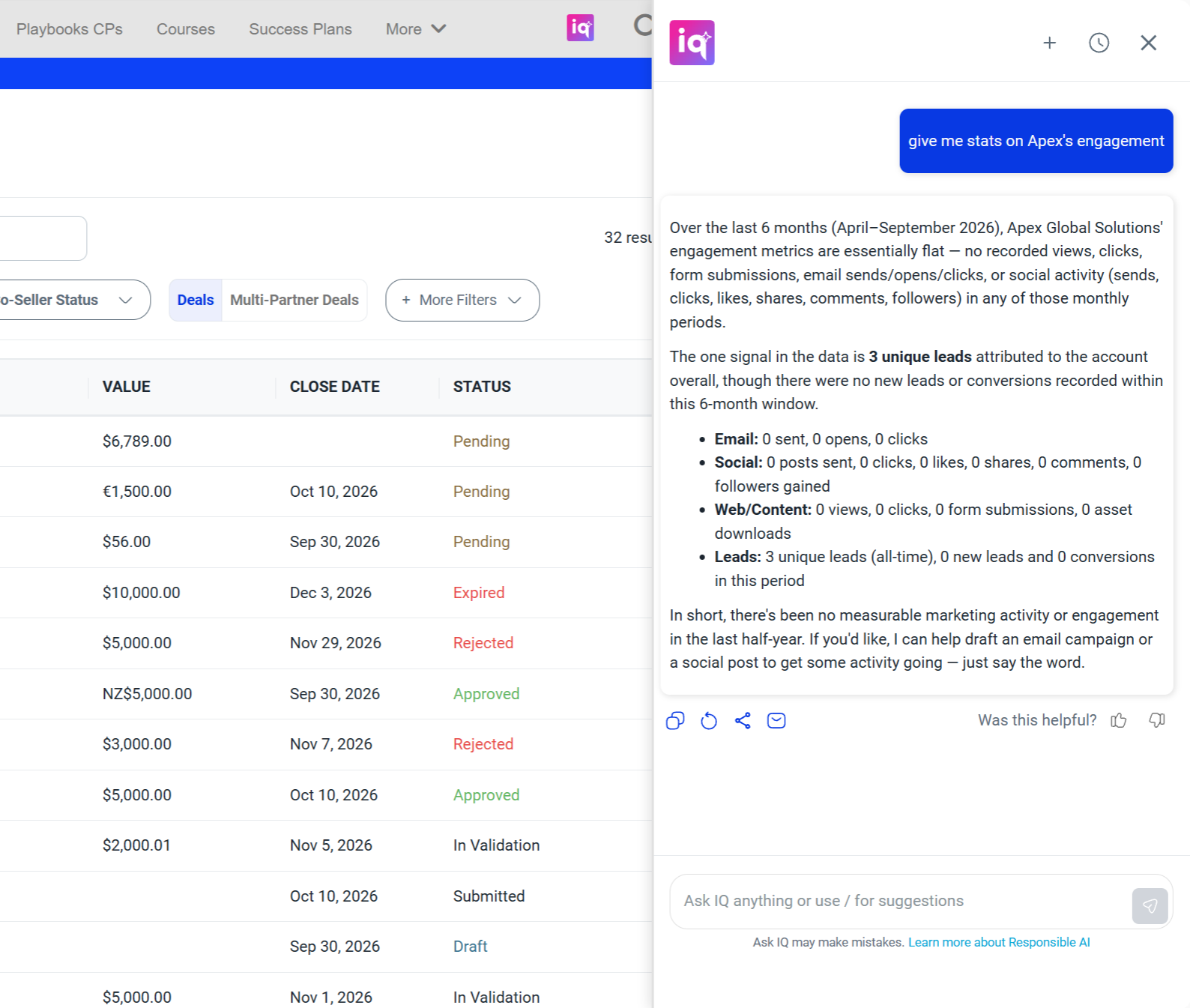The image size is (1190, 1008).
Task: Give thumbs up to the response
Action: (x=1119, y=720)
